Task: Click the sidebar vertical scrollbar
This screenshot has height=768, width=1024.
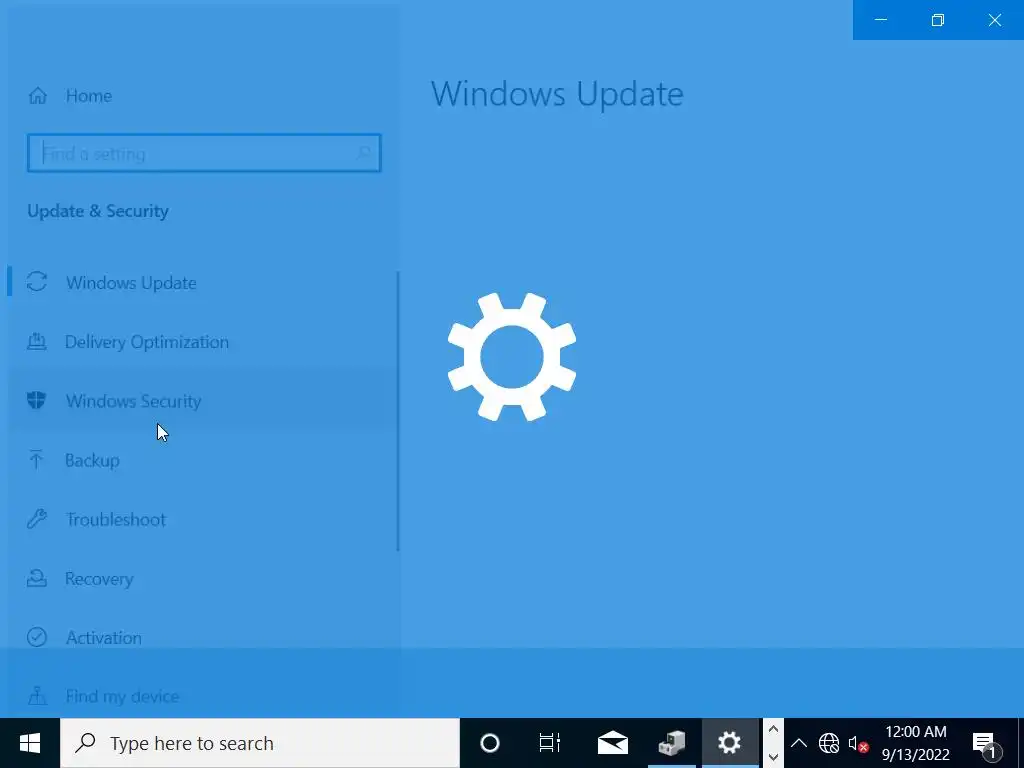Action: [x=398, y=411]
